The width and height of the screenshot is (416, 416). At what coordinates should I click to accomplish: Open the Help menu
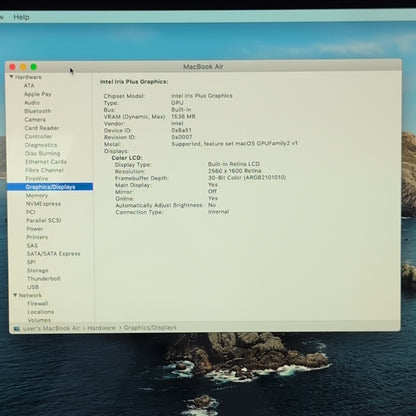click(x=21, y=17)
